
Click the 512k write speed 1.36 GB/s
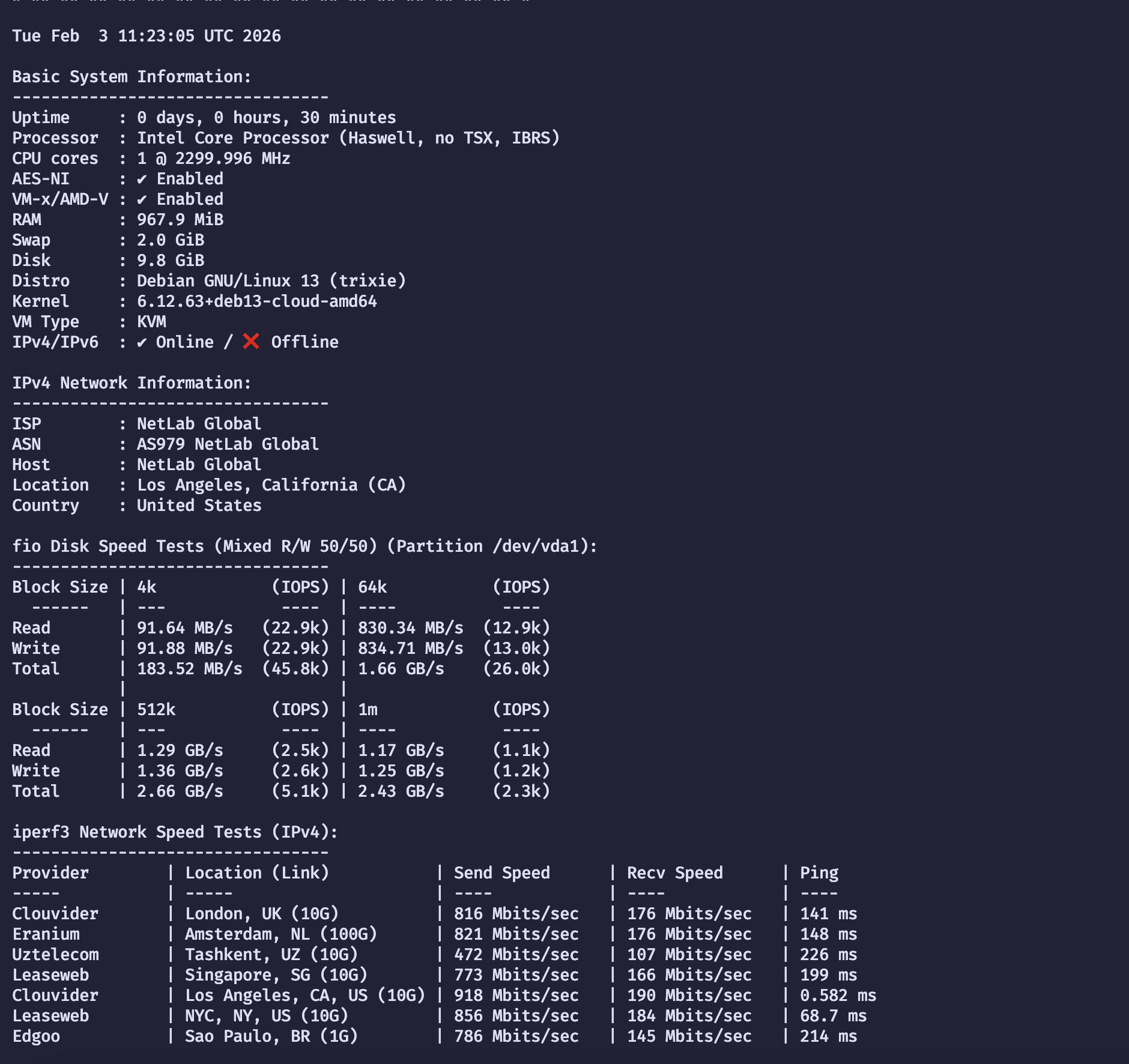click(x=180, y=771)
